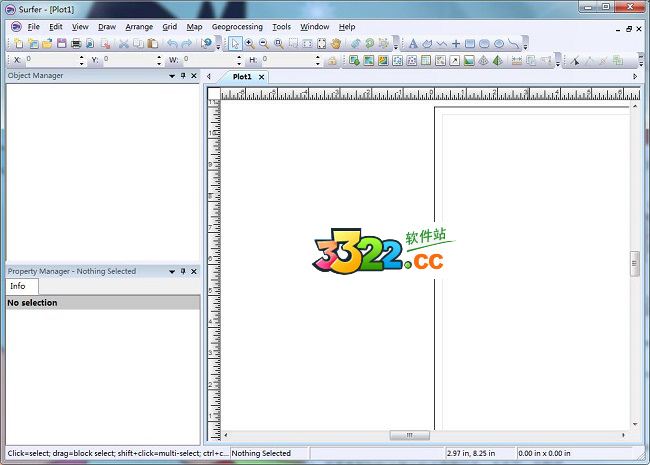Activate the context help pointer
650x465 pixels.
[206, 43]
